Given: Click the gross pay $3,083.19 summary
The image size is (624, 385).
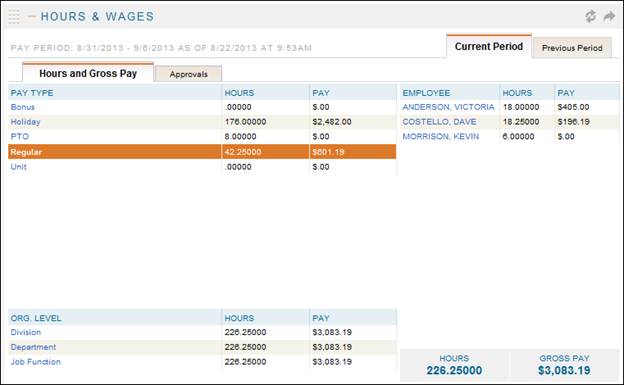Looking at the screenshot, I should coord(564,370).
